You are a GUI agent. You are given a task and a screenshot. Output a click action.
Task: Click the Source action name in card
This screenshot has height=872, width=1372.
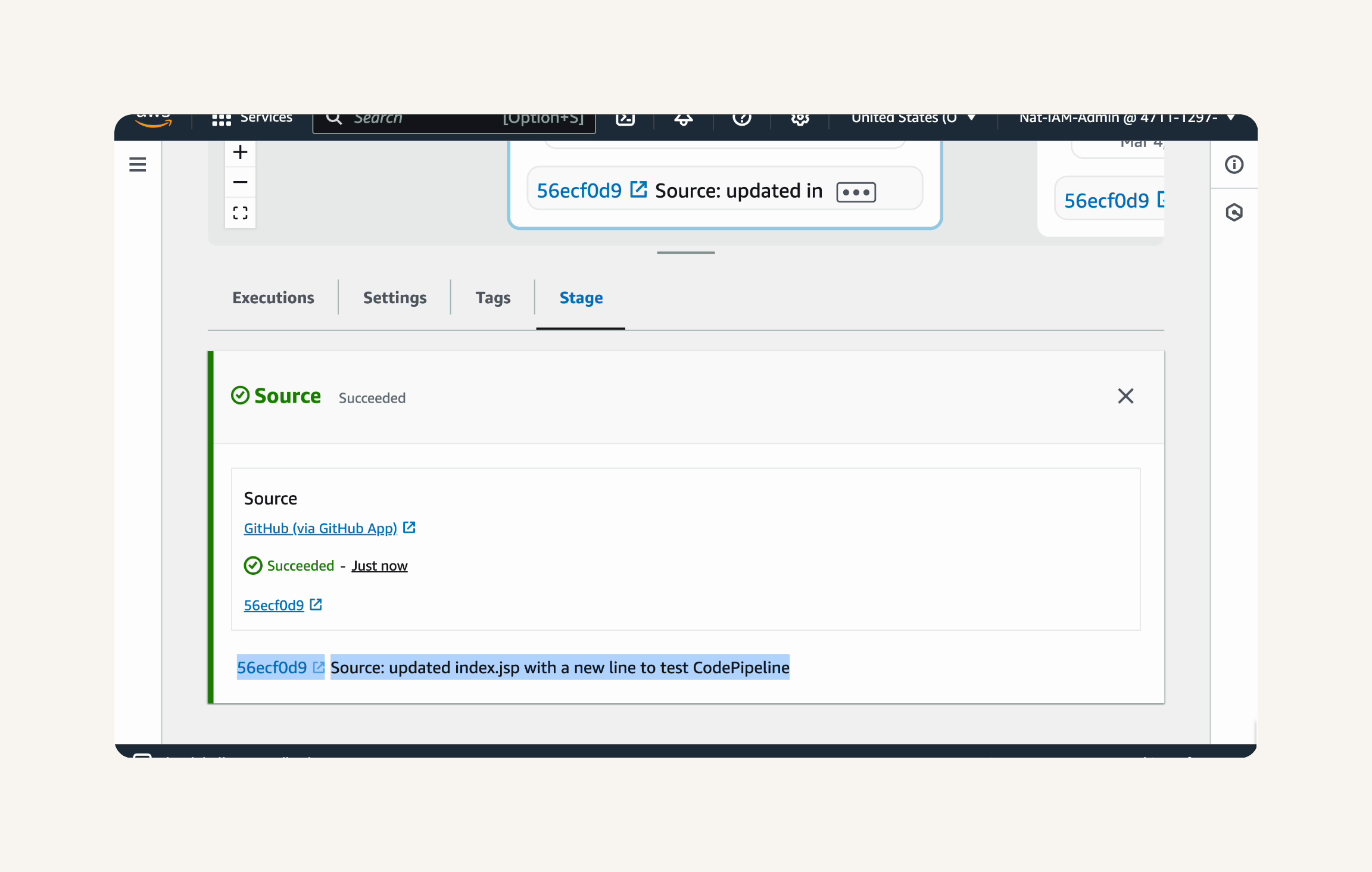tap(270, 499)
